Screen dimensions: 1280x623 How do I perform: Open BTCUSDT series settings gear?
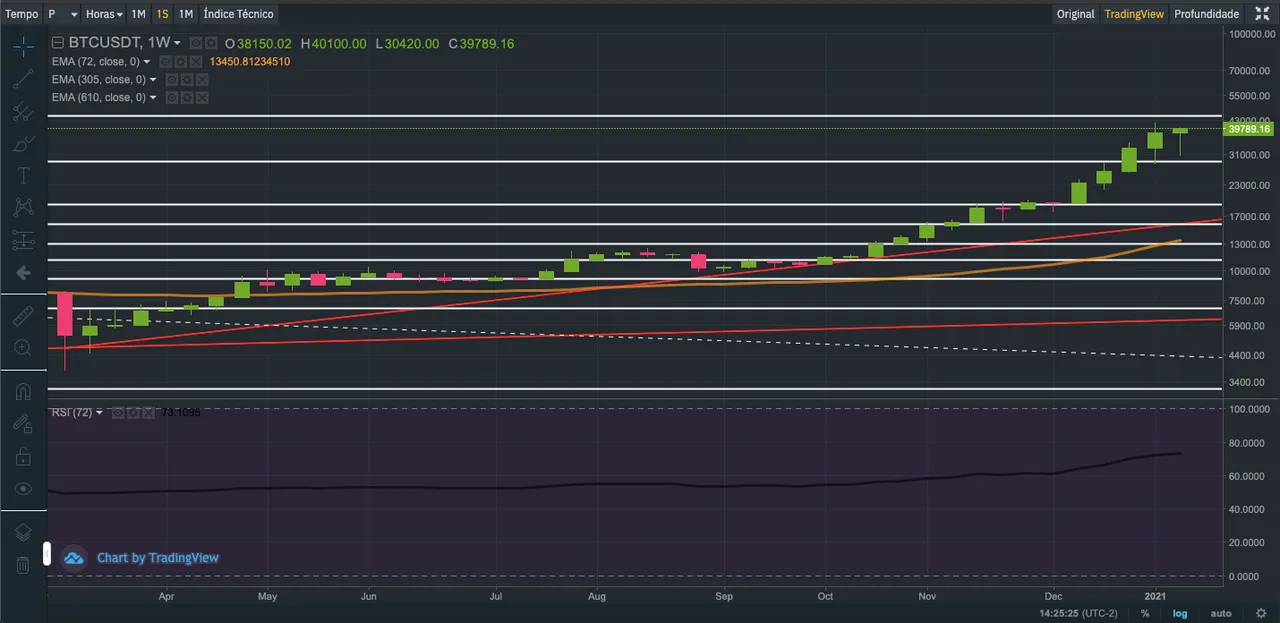(x=210, y=43)
